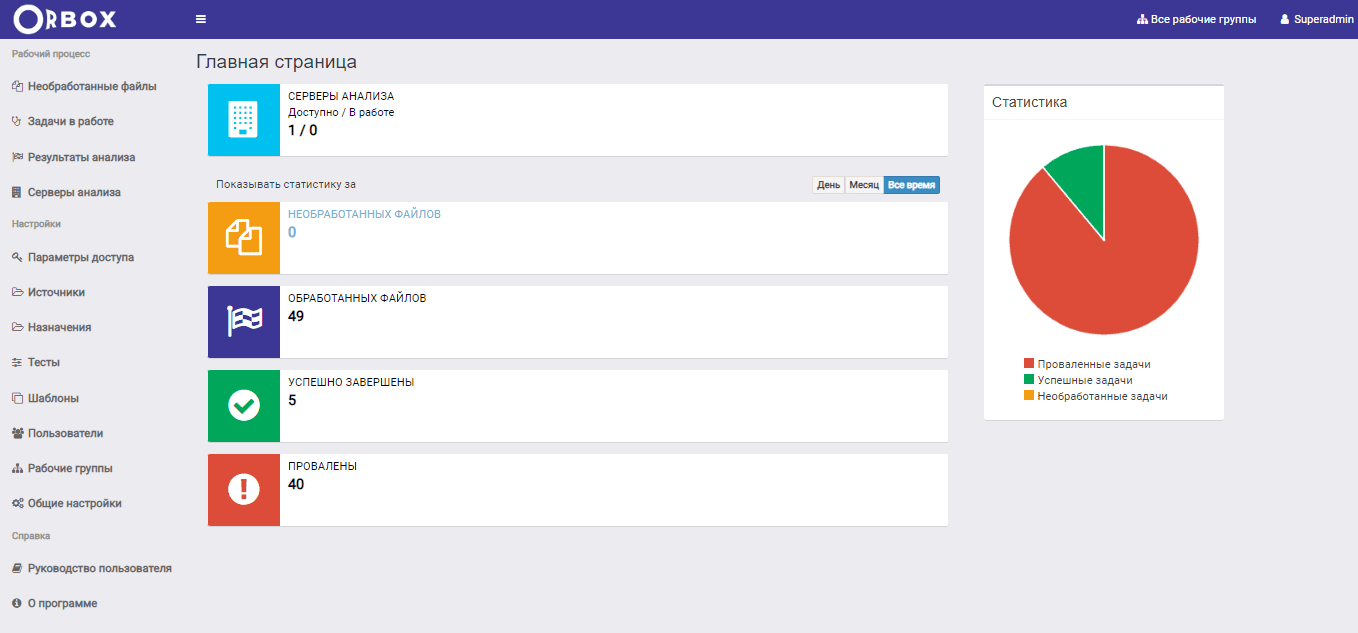Click the green checkmark success icon
This screenshot has height=633, width=1358.
[244, 406]
